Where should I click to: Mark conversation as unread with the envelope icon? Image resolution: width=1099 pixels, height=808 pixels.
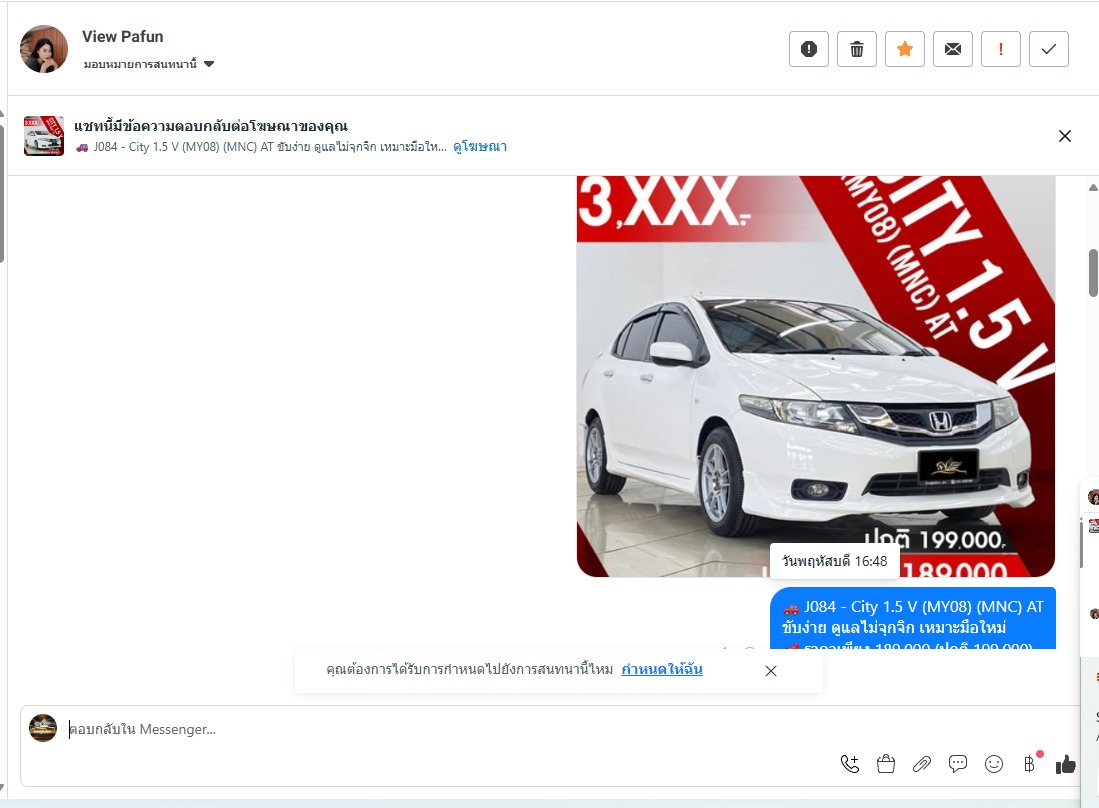coord(953,49)
